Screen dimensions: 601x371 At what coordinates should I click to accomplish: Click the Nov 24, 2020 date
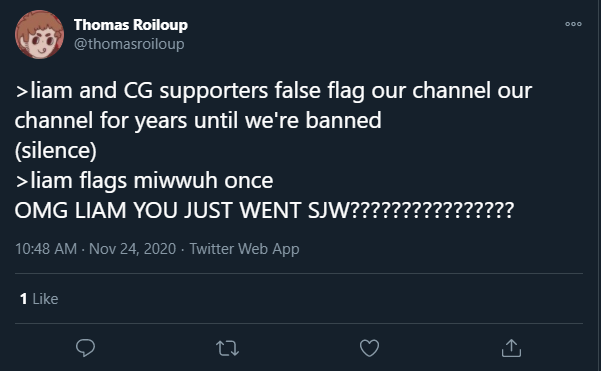132,249
